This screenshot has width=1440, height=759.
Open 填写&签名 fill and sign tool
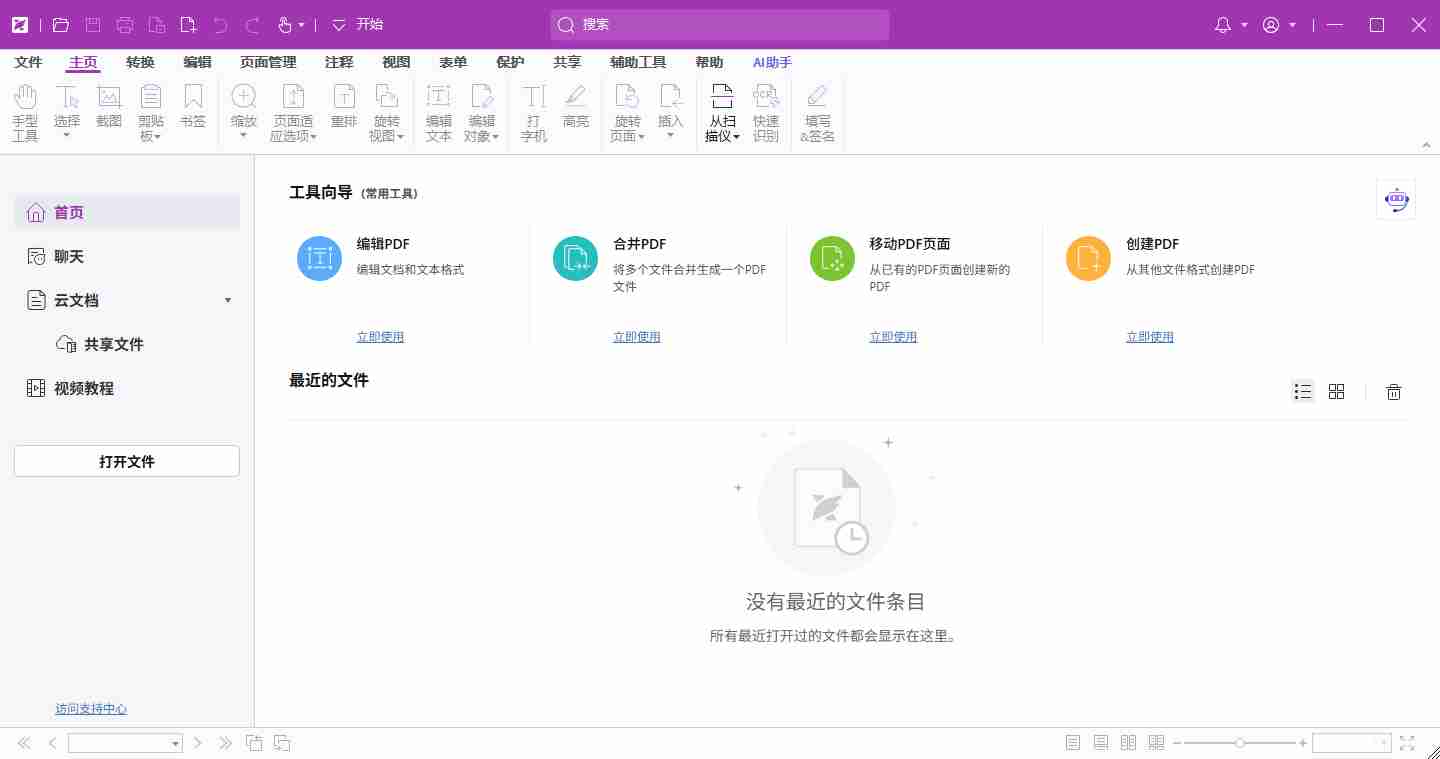[x=817, y=112]
